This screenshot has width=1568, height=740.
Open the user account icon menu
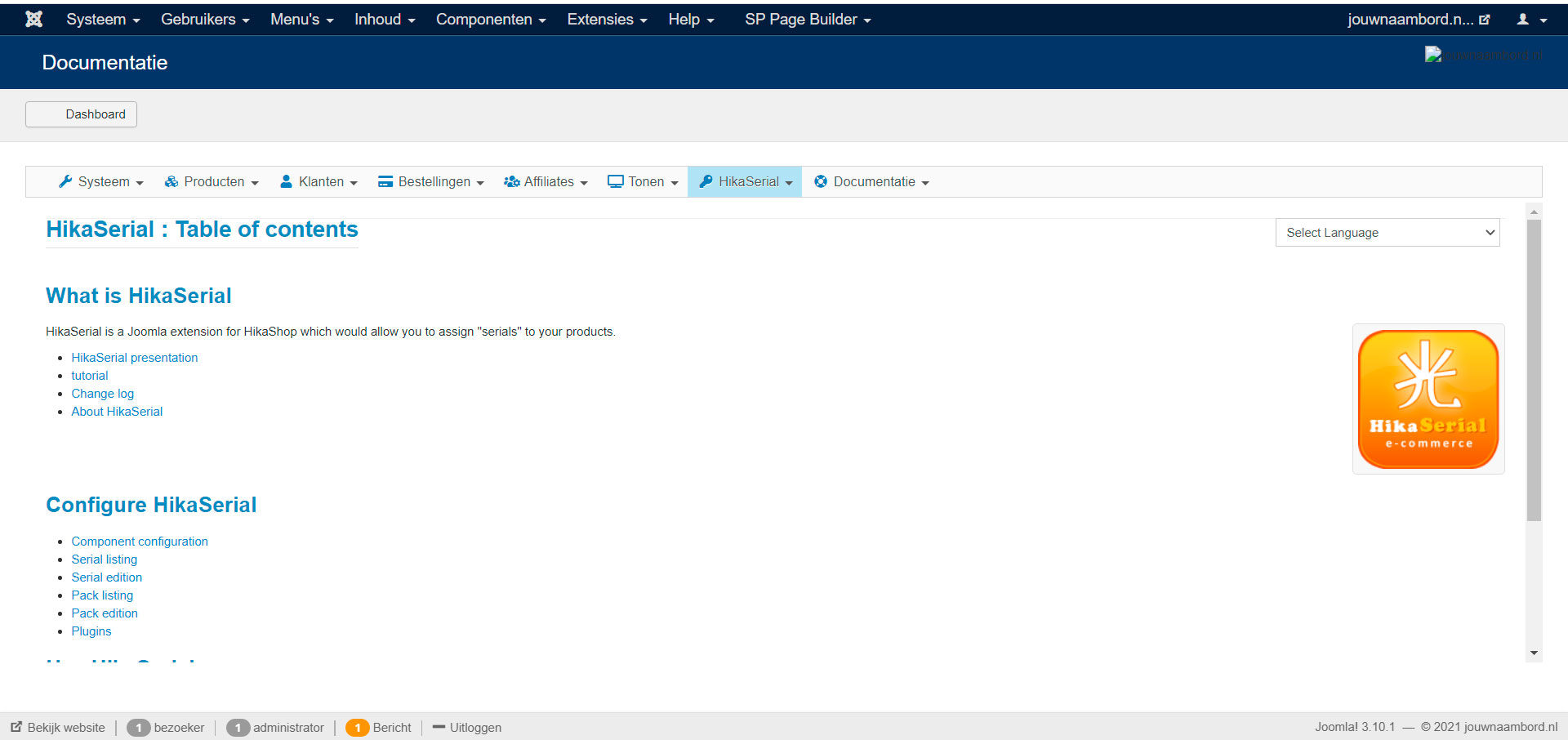tap(1531, 19)
